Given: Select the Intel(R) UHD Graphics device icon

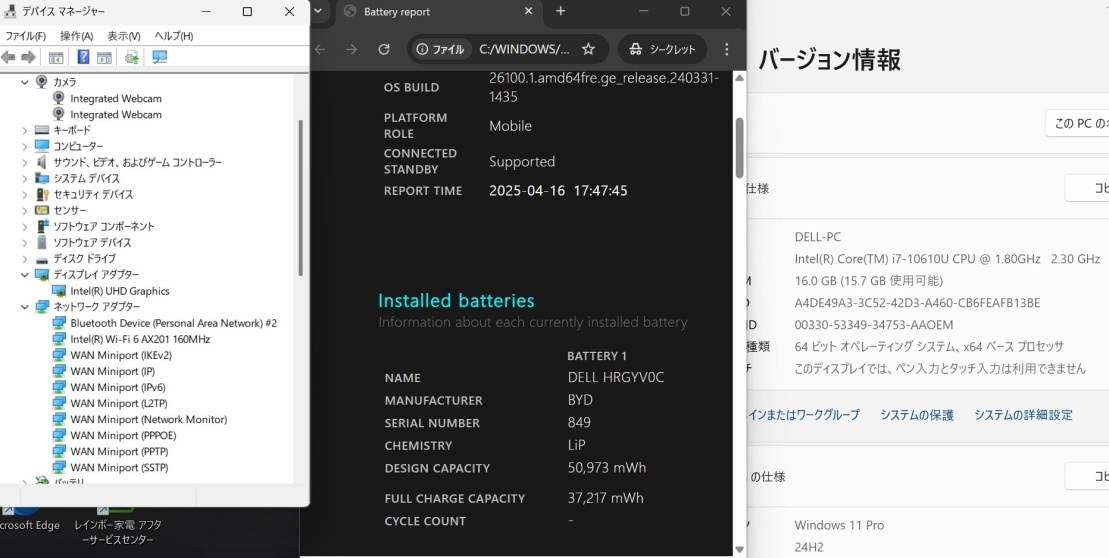Looking at the screenshot, I should point(59,291).
